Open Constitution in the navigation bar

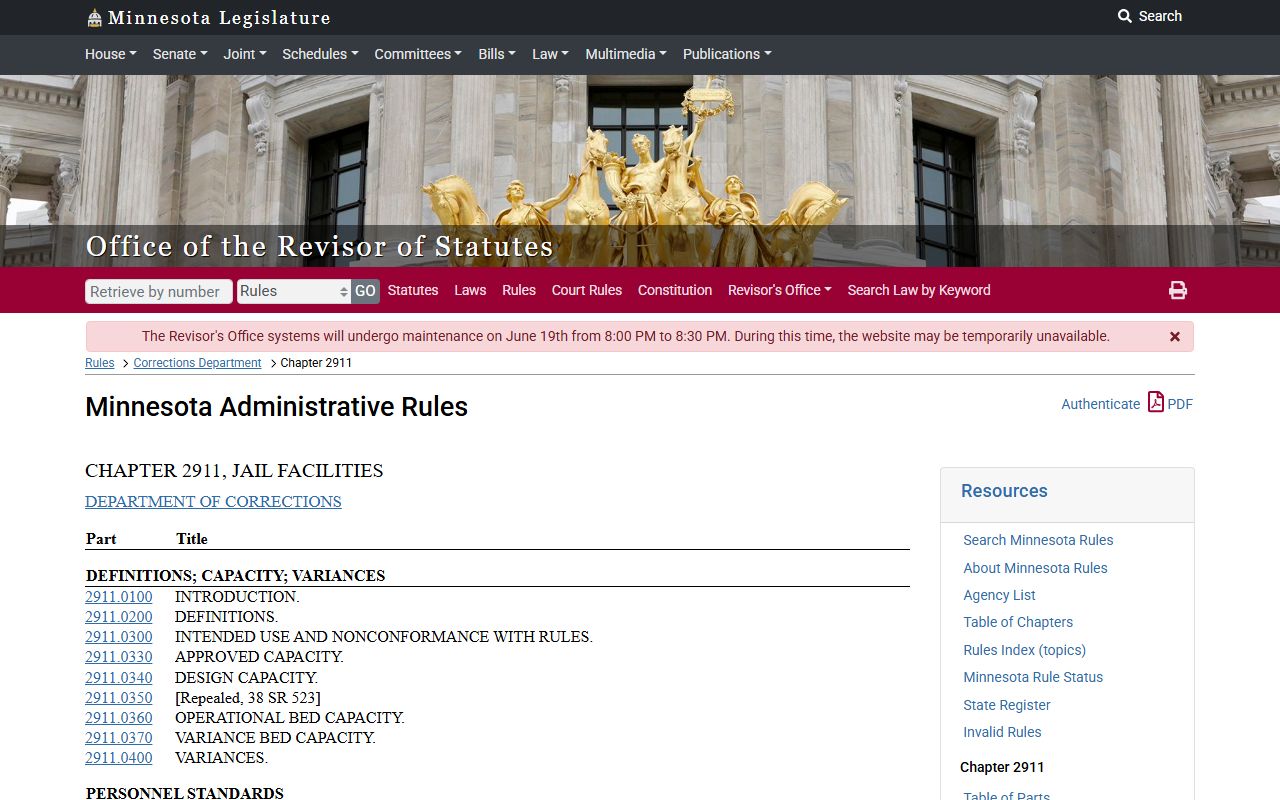[675, 290]
